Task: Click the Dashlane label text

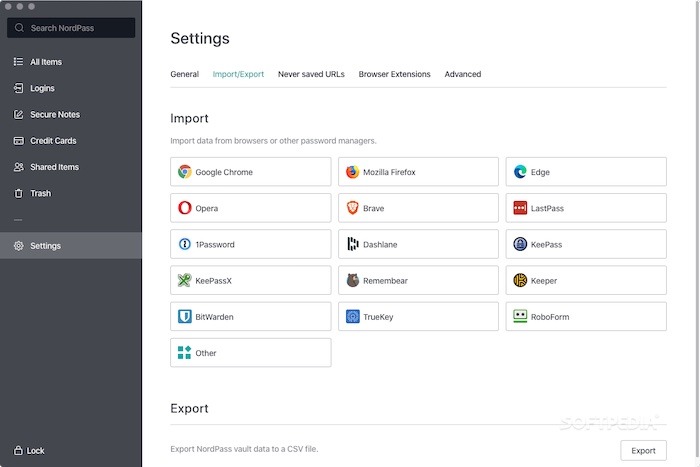Action: 380,244
